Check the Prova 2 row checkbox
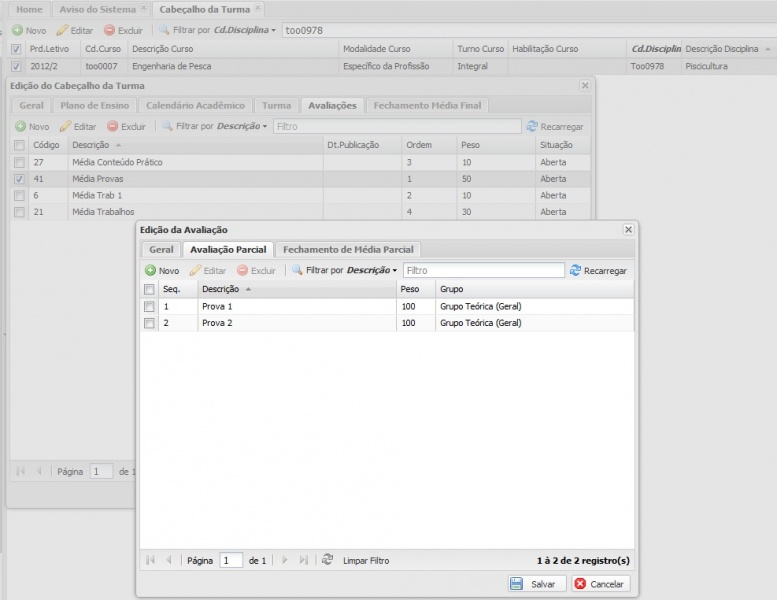 click(x=149, y=323)
